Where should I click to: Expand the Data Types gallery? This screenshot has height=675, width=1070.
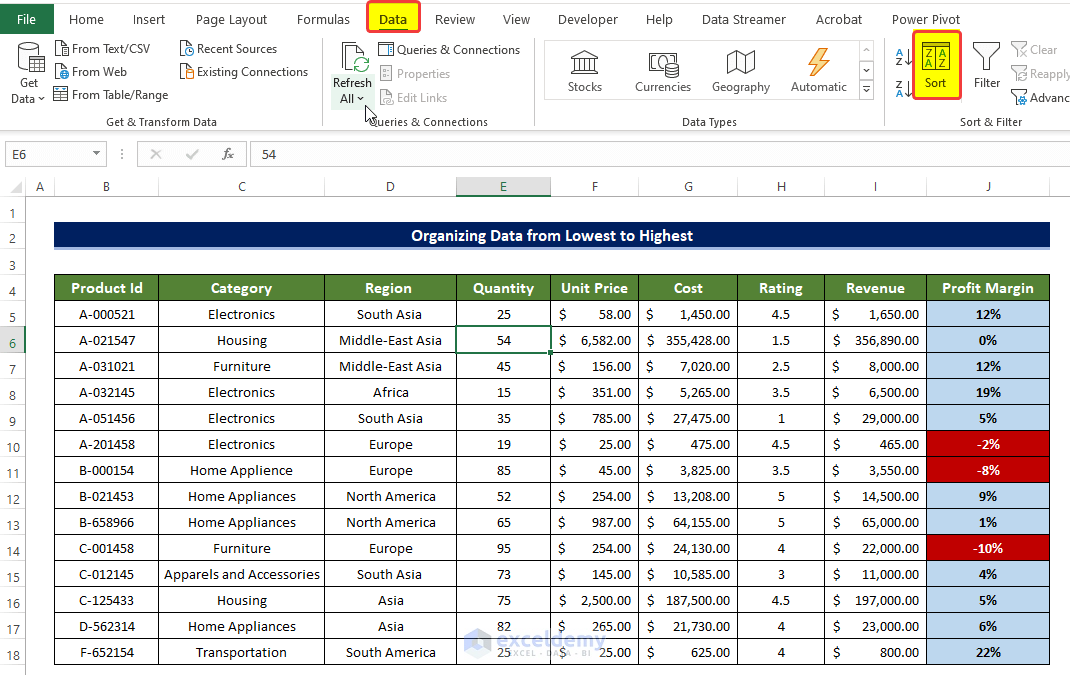[x=866, y=92]
